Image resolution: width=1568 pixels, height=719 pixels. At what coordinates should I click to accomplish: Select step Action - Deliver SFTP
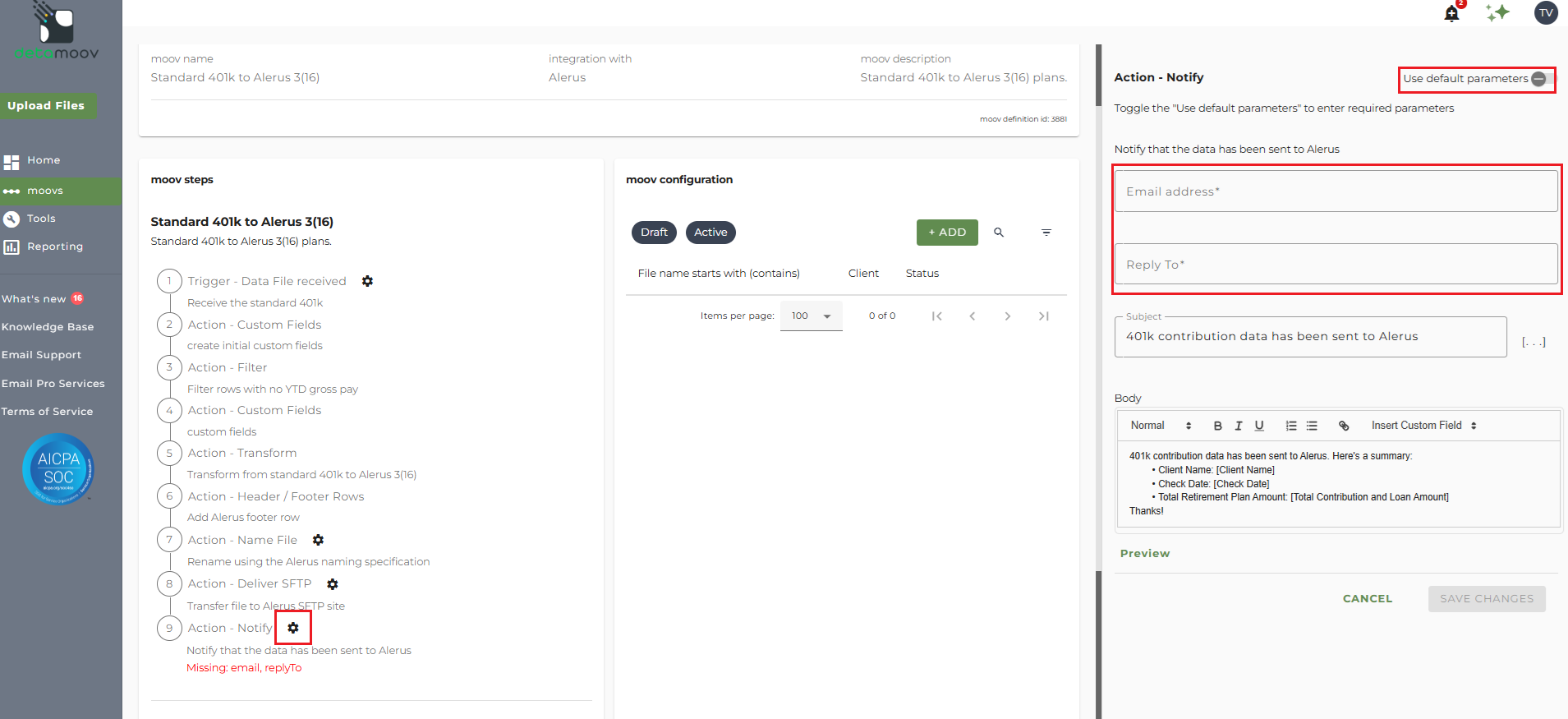click(250, 583)
